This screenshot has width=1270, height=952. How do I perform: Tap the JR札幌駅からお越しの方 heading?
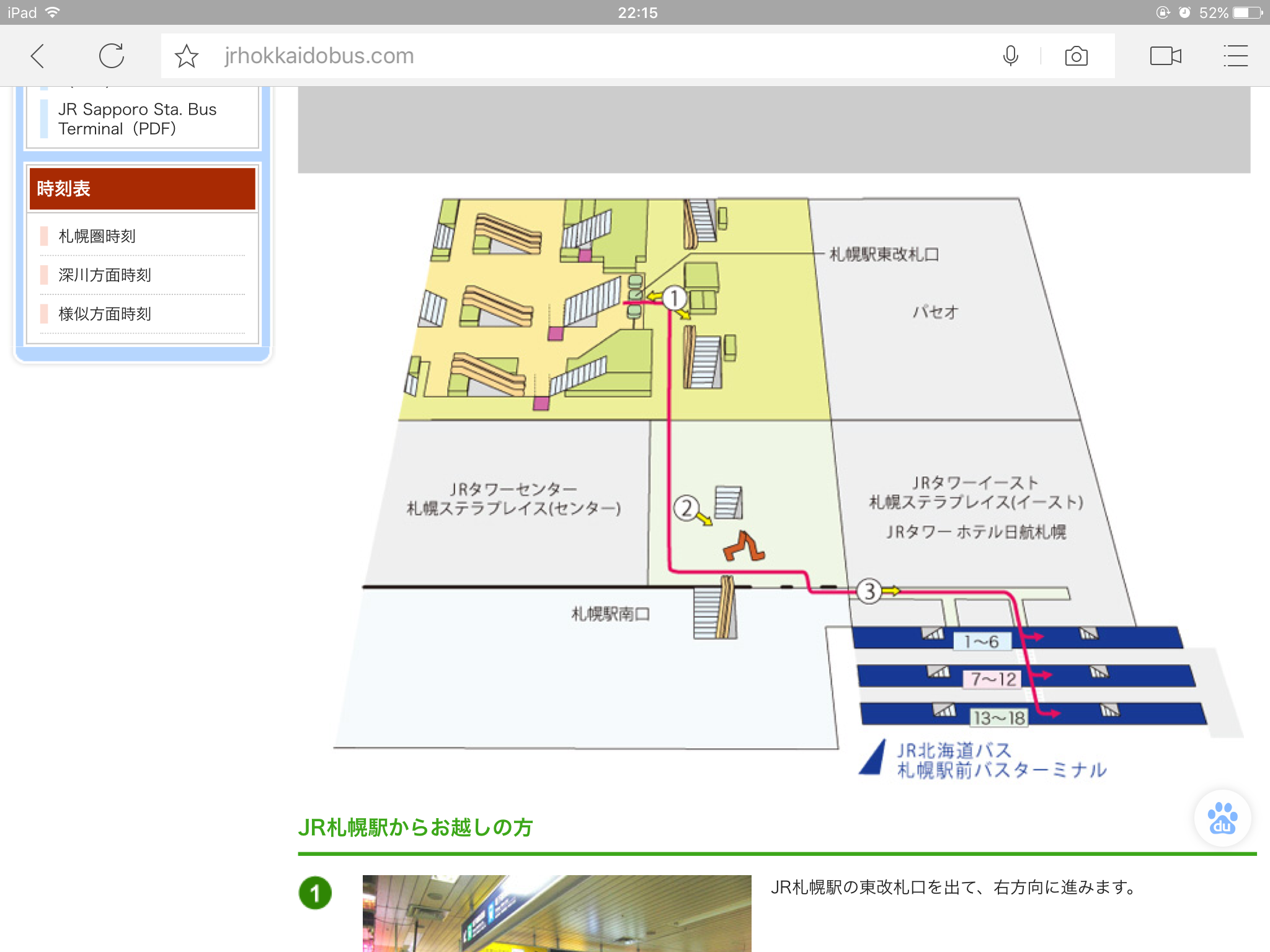415,827
